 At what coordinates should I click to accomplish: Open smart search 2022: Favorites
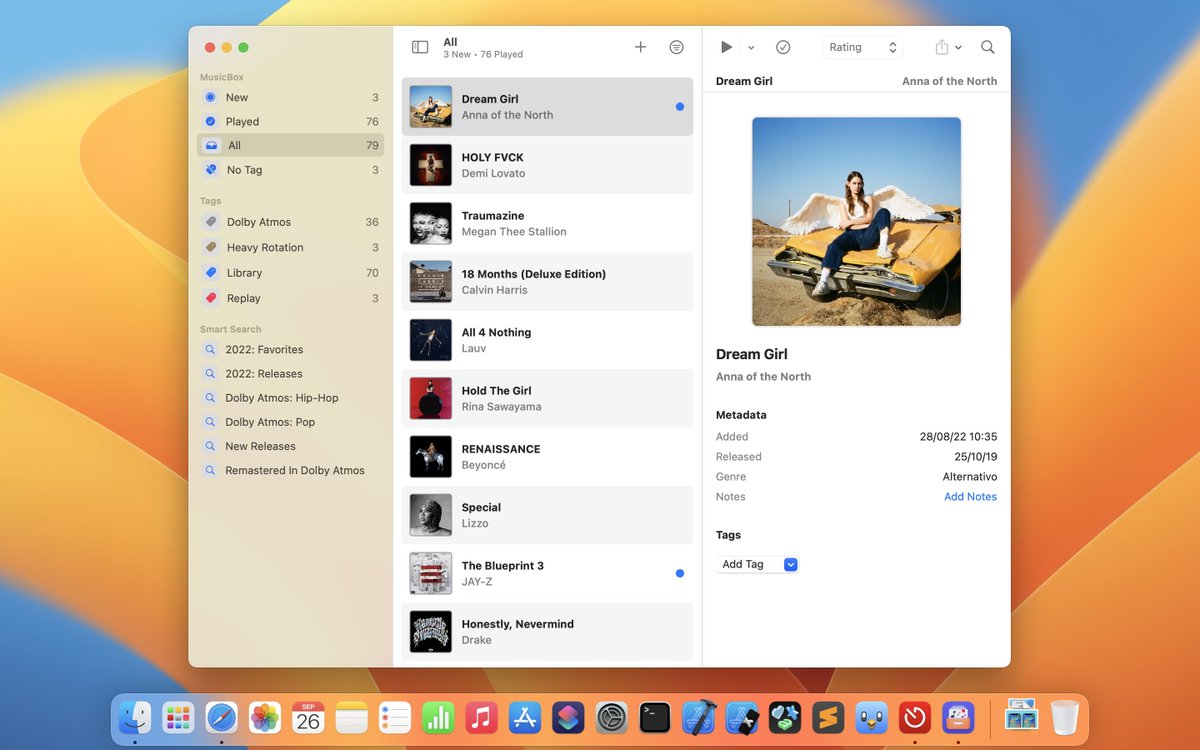click(x=290, y=349)
